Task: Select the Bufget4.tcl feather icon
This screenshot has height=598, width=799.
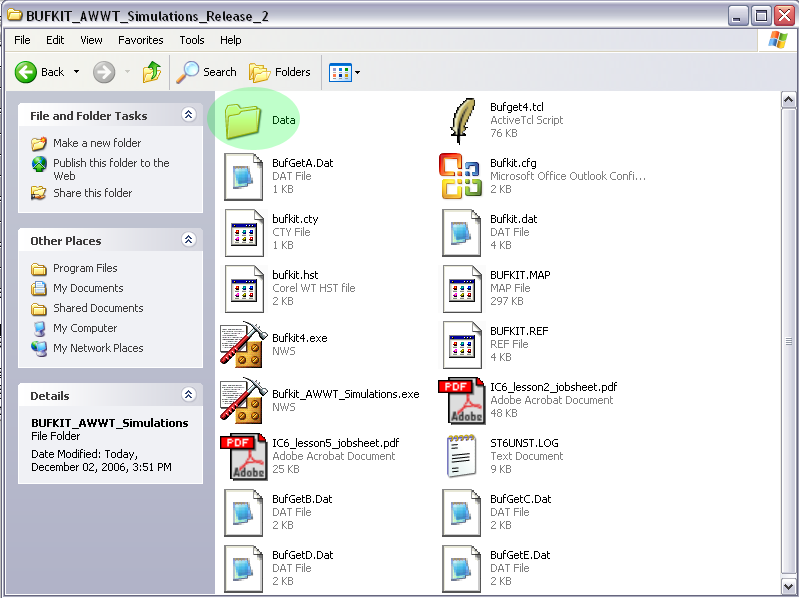Action: coord(462,120)
